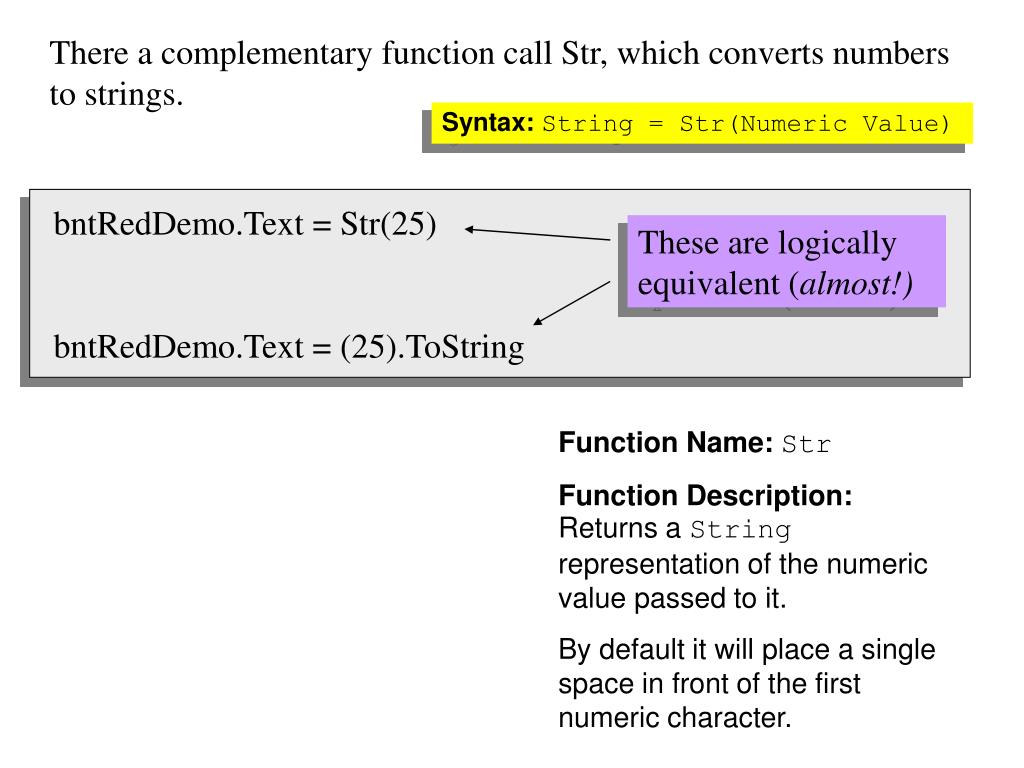This screenshot has width=1024, height=768.
Task: Click the lower arrow pointing to ToString line
Action: tap(572, 303)
